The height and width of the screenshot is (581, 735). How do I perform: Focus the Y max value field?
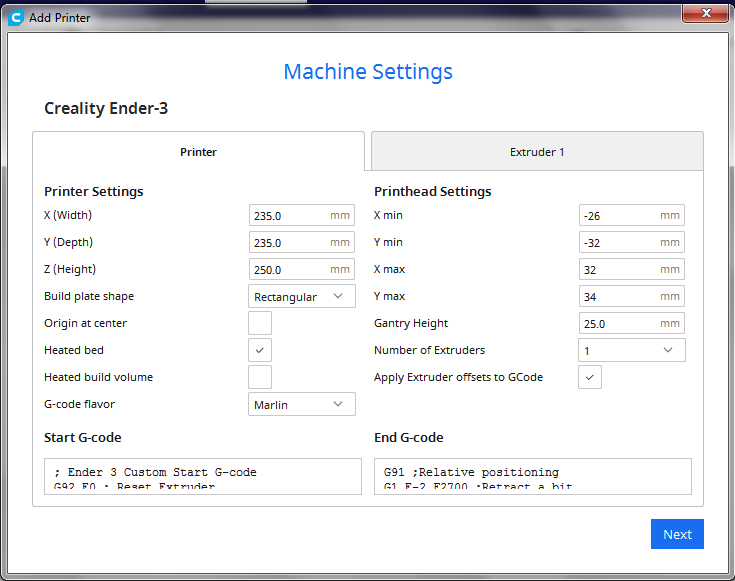click(632, 296)
